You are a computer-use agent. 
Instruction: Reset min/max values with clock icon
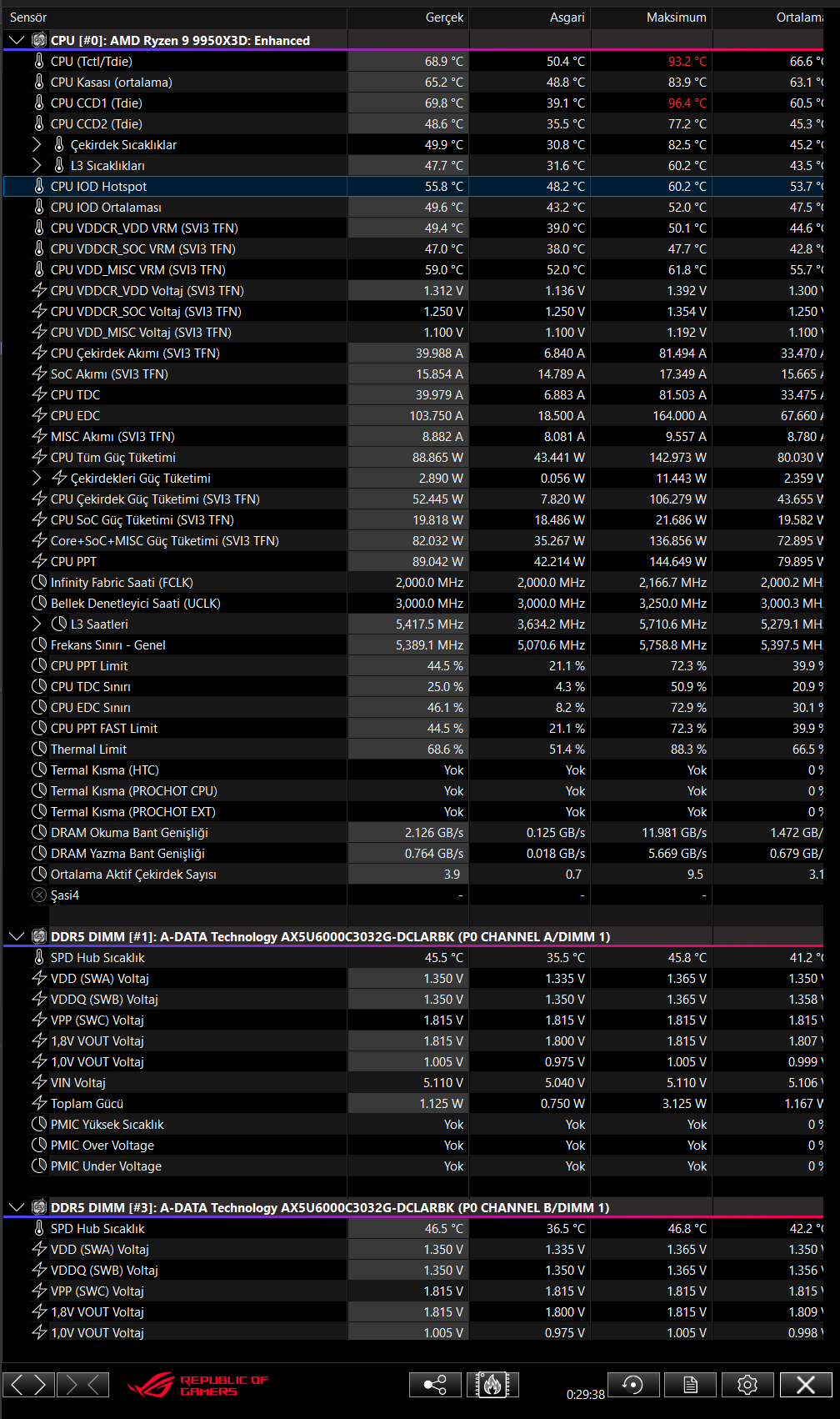pyautogui.click(x=632, y=1385)
